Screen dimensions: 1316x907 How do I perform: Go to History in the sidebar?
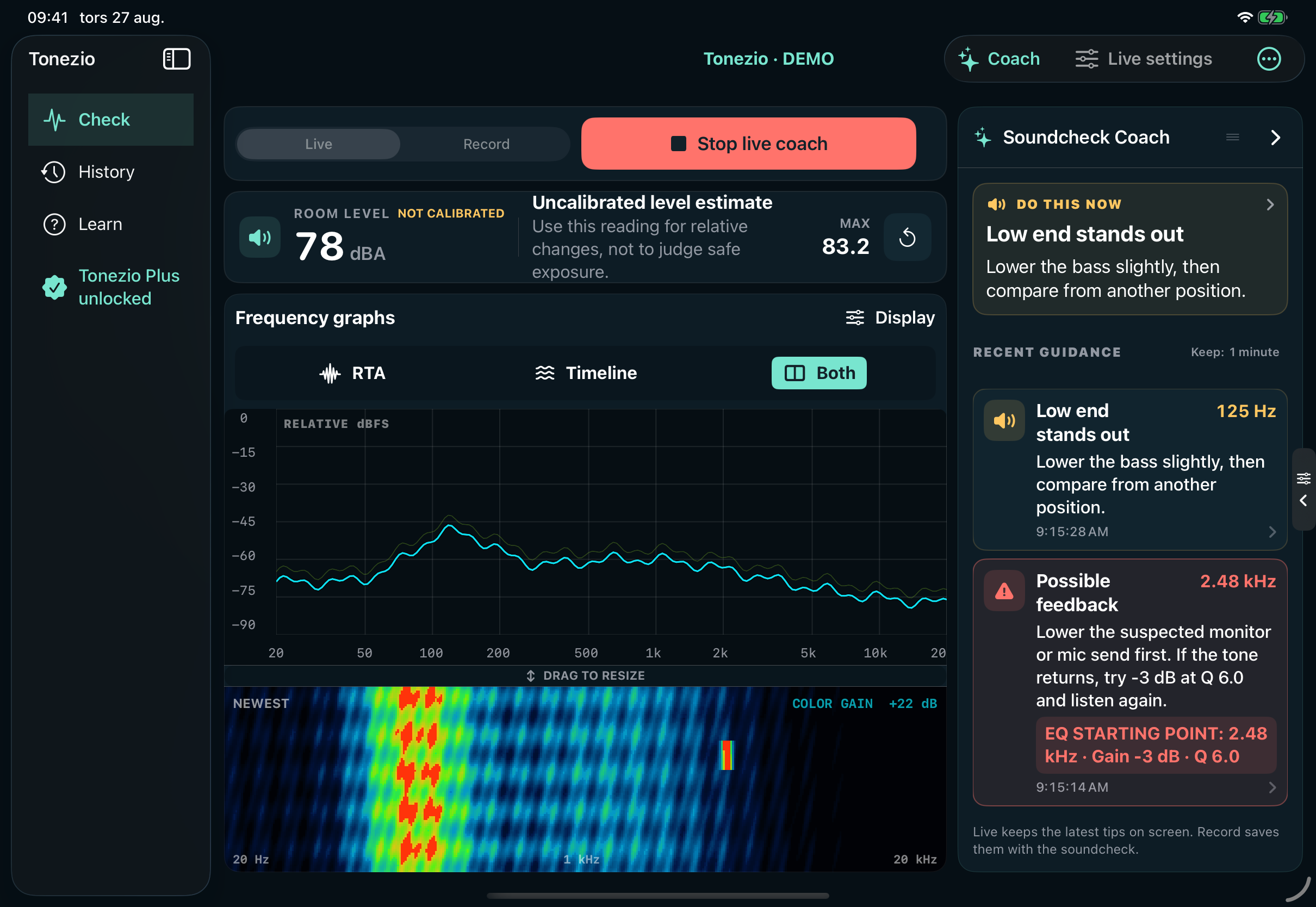click(x=111, y=172)
